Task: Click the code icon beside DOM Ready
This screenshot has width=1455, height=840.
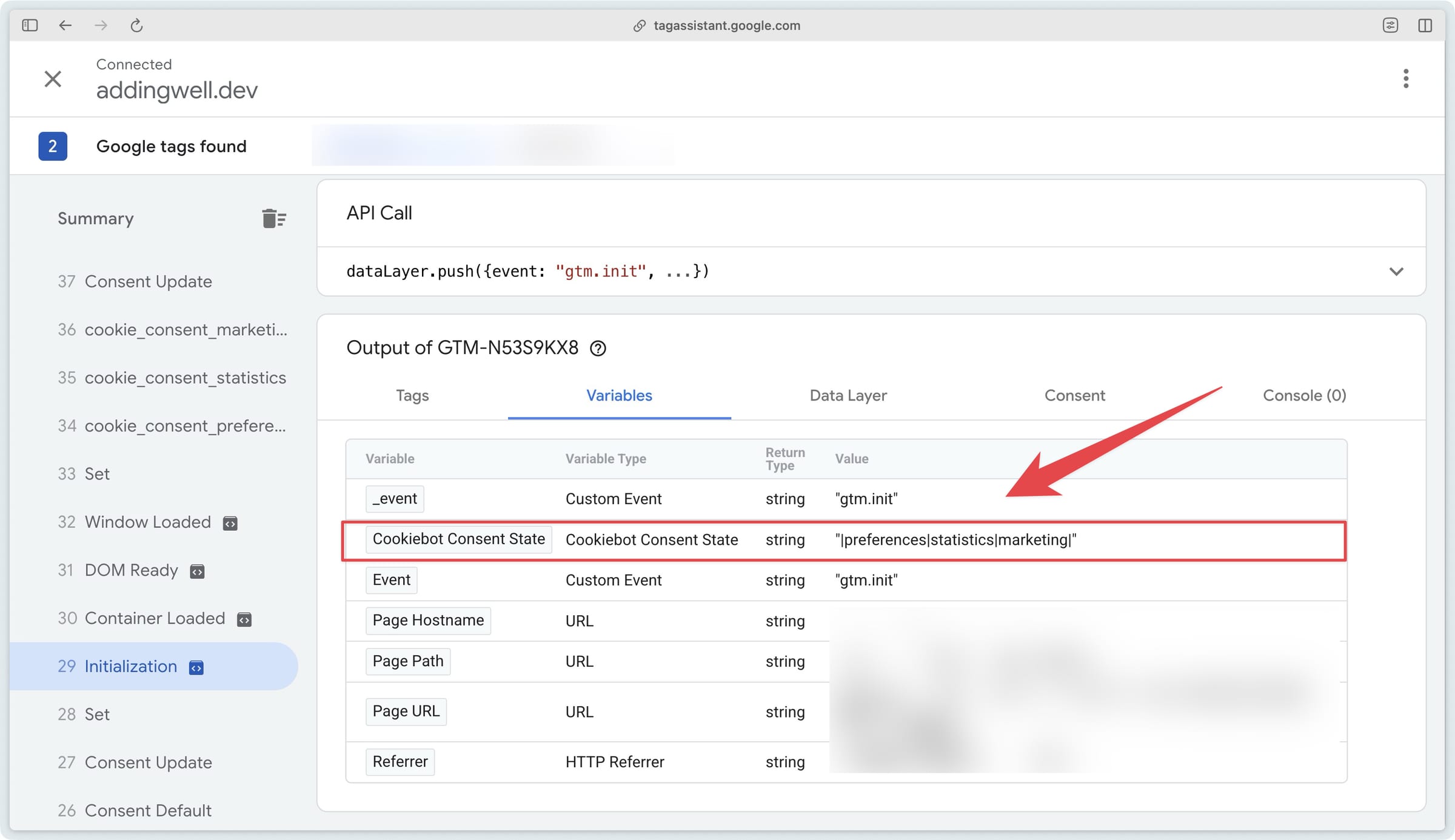Action: [197, 571]
